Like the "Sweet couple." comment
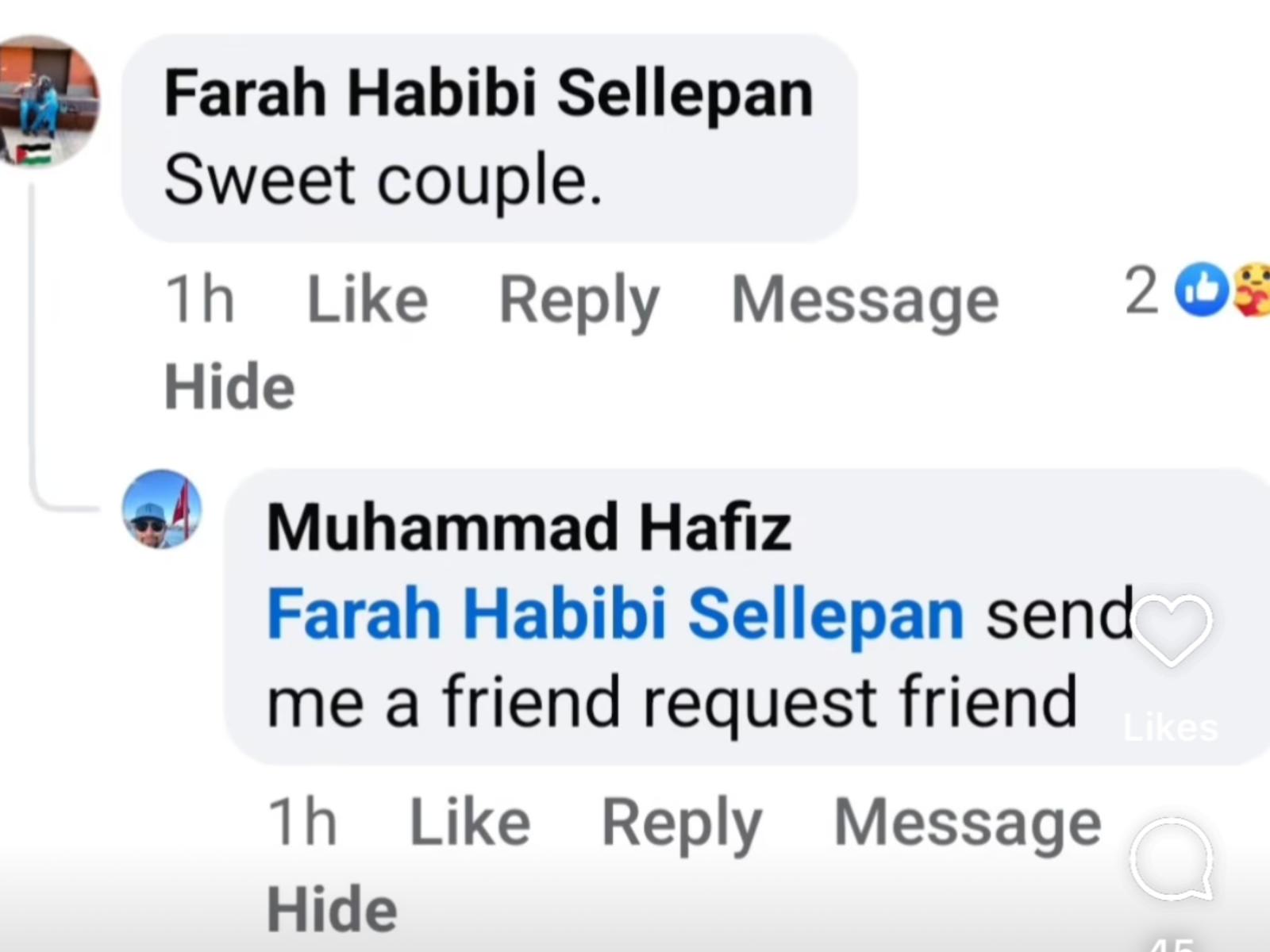The width and height of the screenshot is (1270, 952). (x=367, y=300)
